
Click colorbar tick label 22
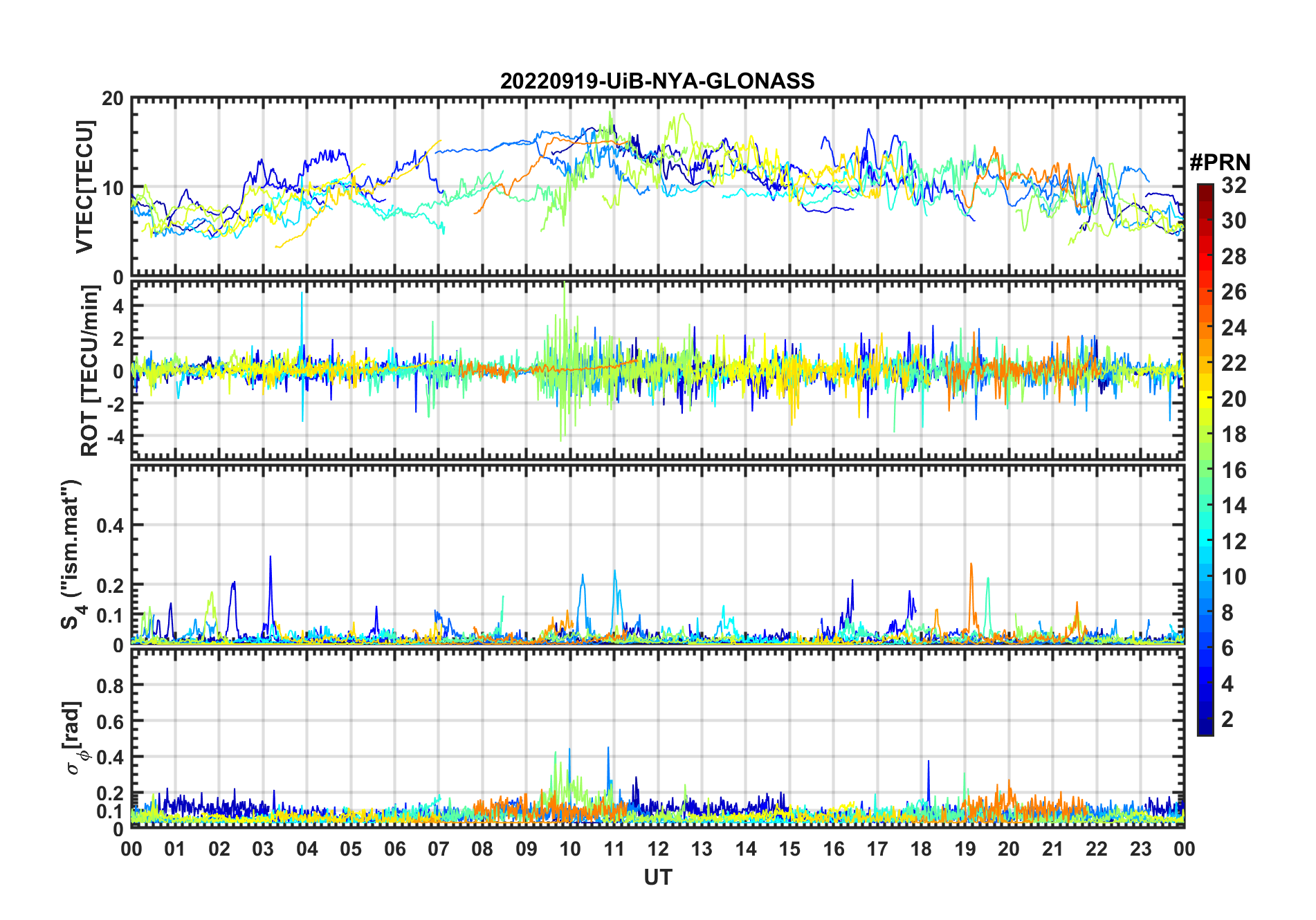[1234, 363]
